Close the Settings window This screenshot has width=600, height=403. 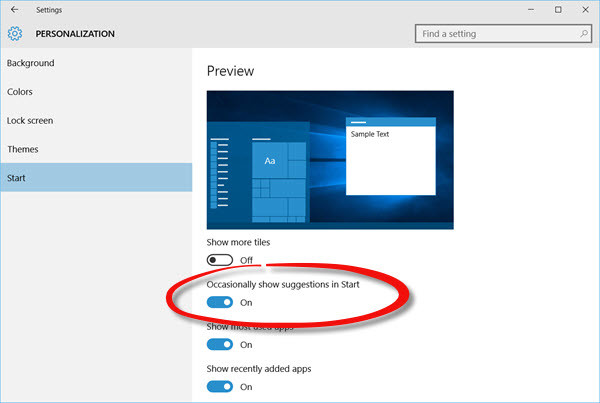pos(585,10)
